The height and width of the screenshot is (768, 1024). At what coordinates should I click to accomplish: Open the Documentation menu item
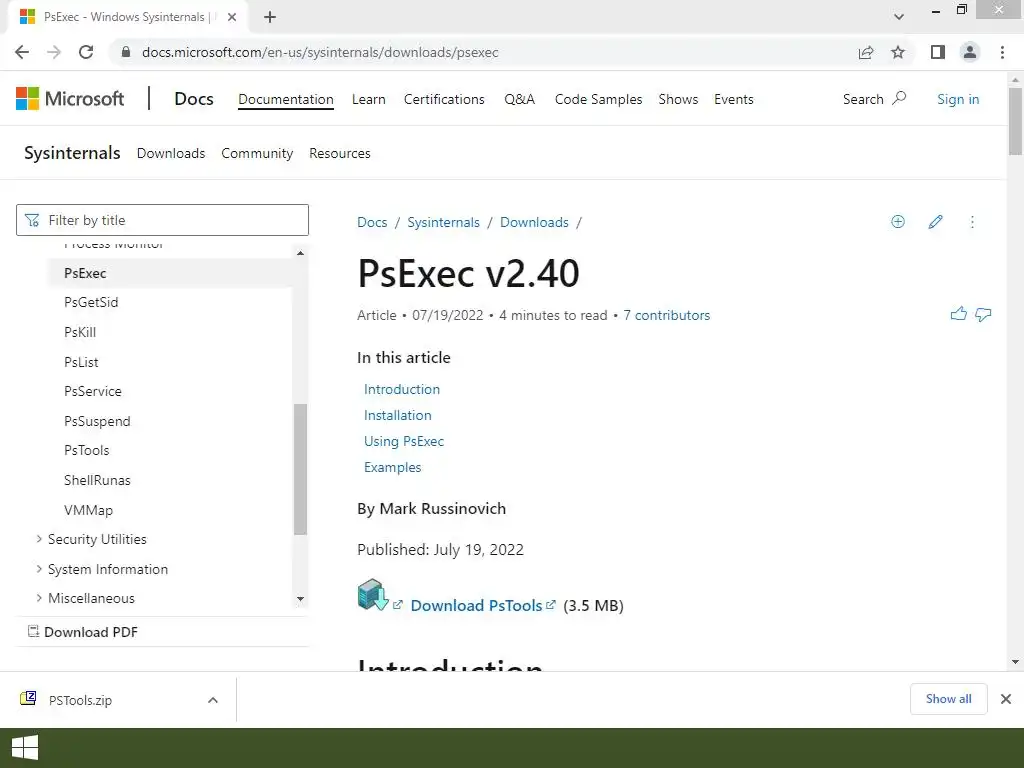coord(285,99)
